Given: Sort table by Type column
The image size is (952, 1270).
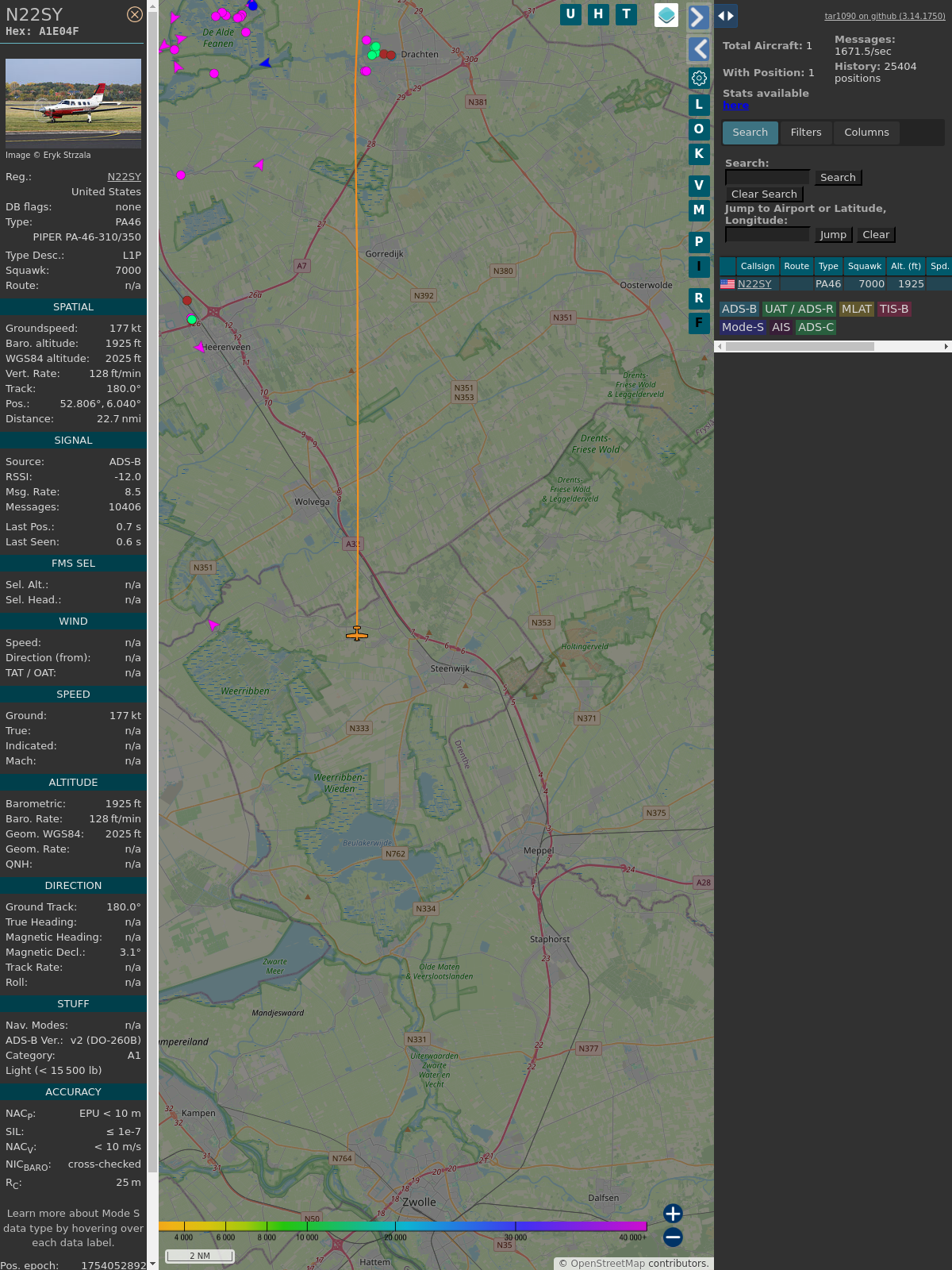Looking at the screenshot, I should pyautogui.click(x=828, y=267).
